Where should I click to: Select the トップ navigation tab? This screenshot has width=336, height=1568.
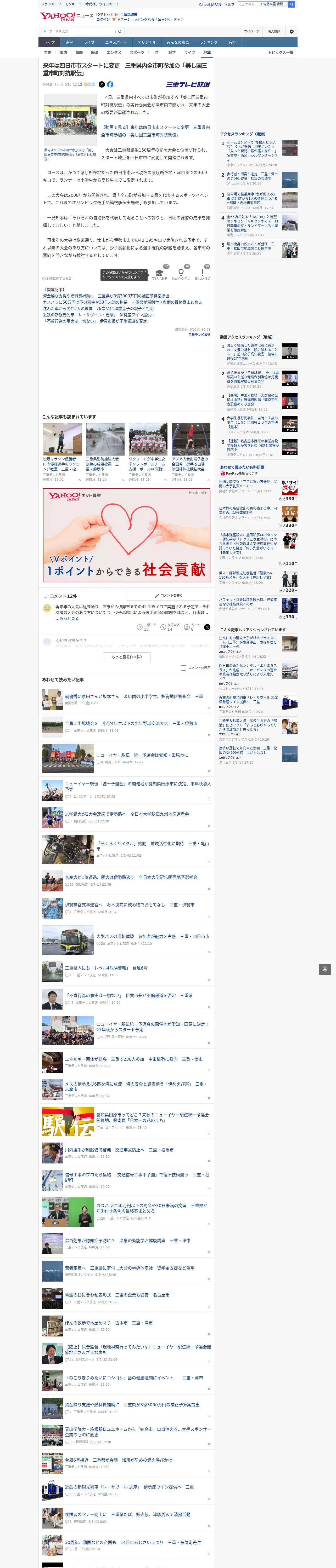point(49,43)
